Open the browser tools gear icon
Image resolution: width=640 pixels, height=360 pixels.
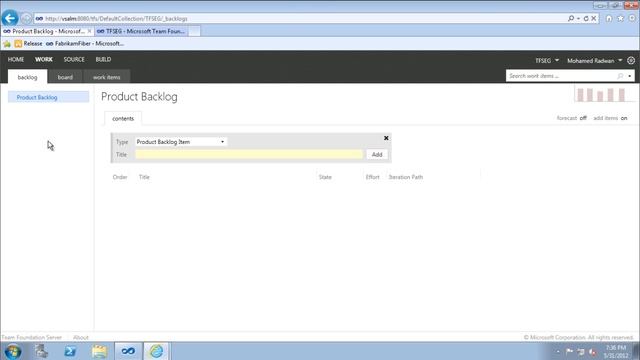[632, 18]
